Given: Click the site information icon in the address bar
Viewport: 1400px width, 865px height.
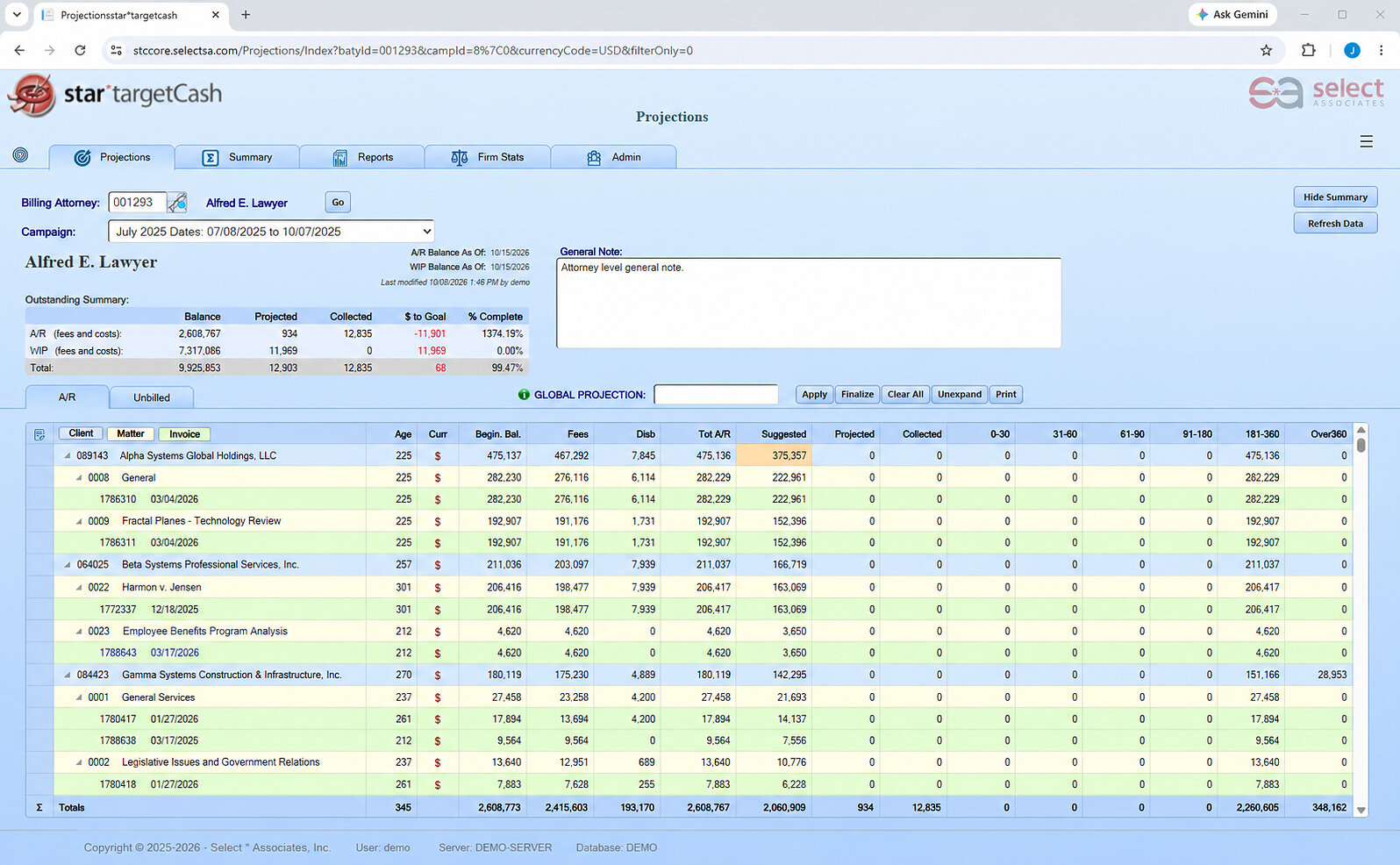Looking at the screenshot, I should tap(116, 50).
